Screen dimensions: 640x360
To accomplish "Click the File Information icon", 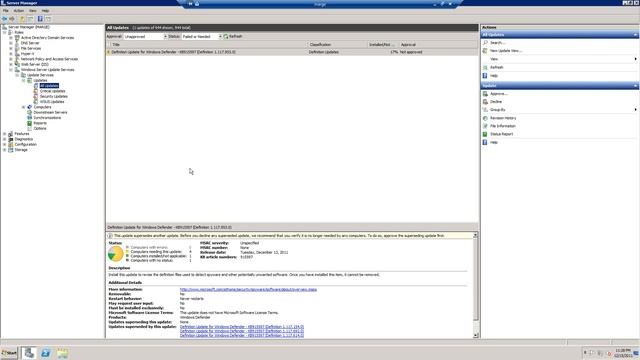I will (485, 126).
